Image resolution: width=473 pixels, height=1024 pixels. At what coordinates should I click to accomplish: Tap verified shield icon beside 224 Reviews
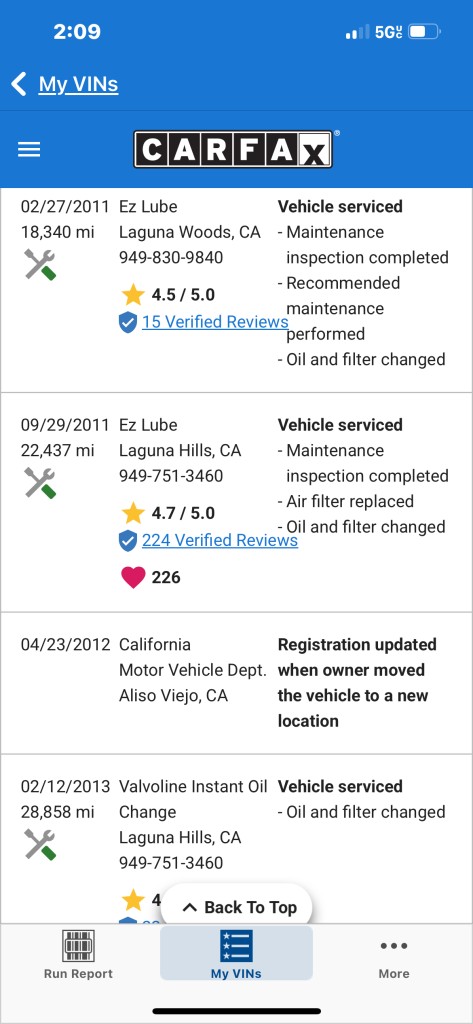pos(128,541)
